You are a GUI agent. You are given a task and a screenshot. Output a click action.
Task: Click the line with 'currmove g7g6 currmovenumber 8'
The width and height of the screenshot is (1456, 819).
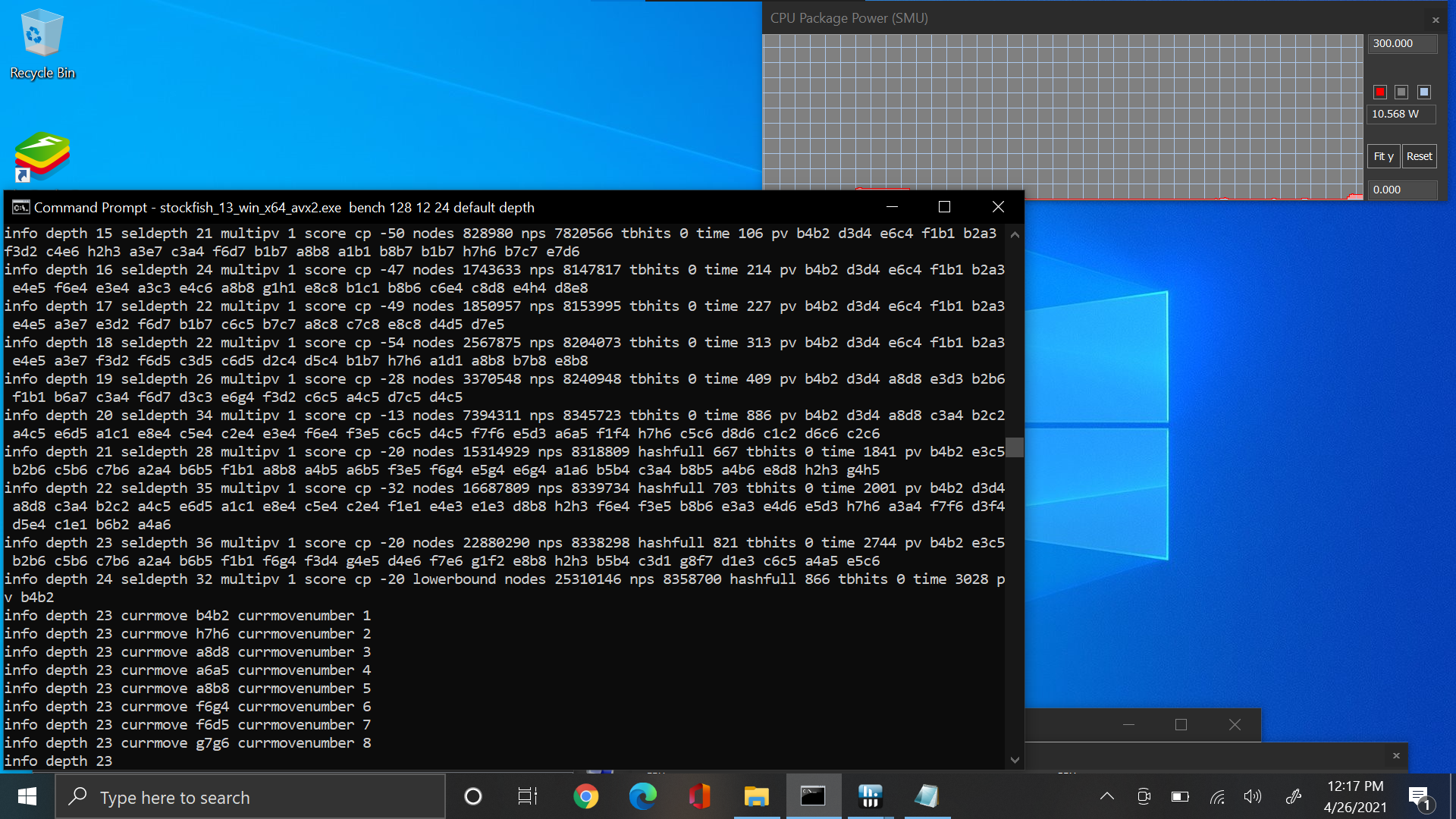[187, 743]
